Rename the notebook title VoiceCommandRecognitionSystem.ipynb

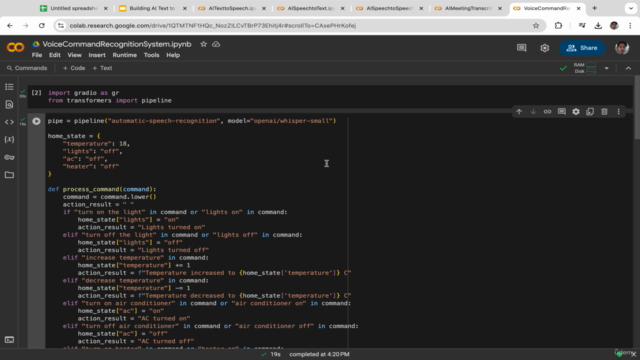(x=117, y=44)
